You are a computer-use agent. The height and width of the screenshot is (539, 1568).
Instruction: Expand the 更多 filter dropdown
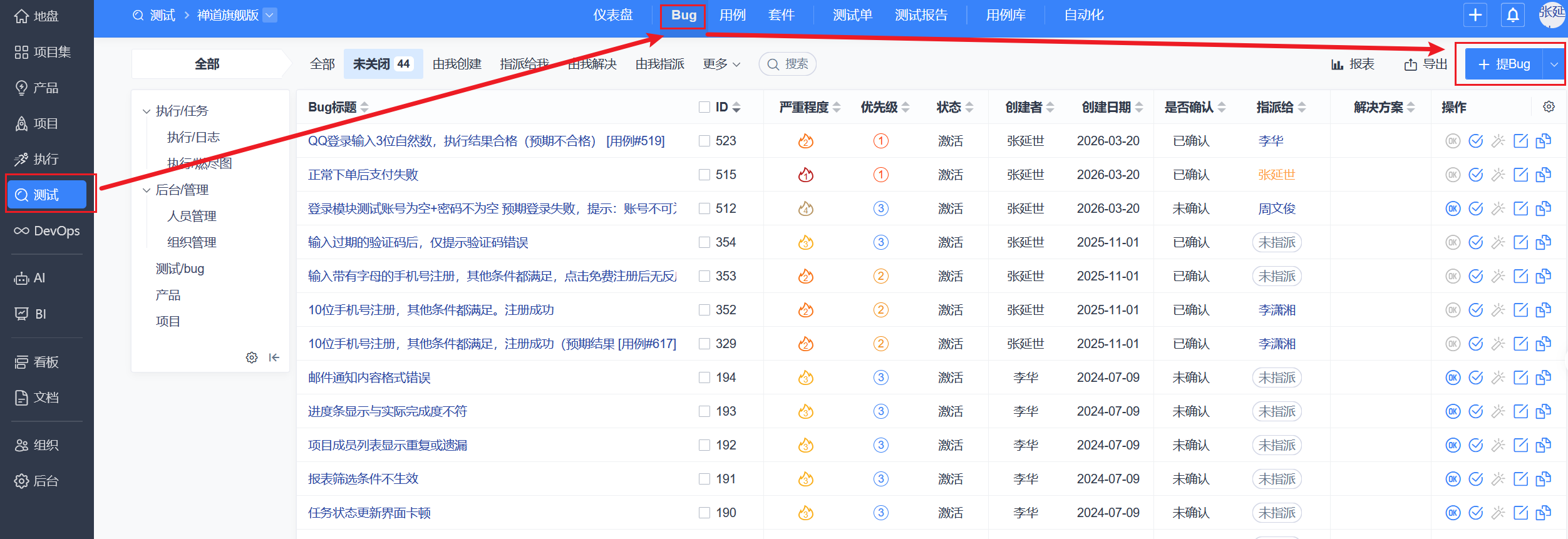(721, 64)
